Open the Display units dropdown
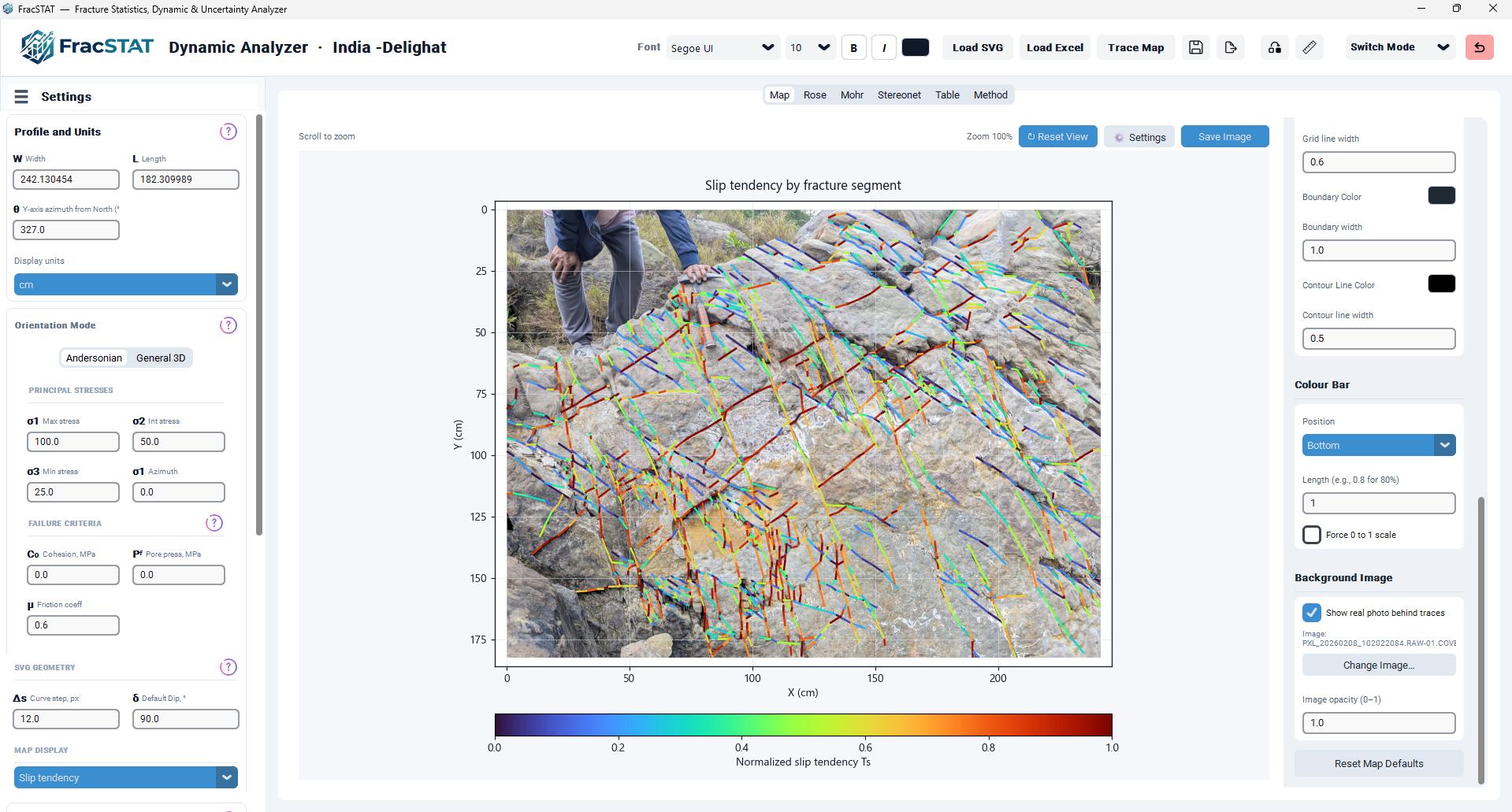Image resolution: width=1512 pixels, height=812 pixels. point(126,284)
